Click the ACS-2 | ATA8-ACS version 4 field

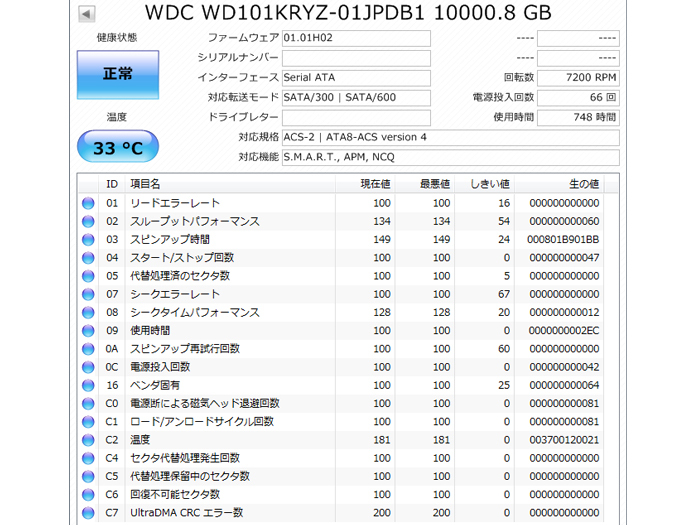(451, 138)
